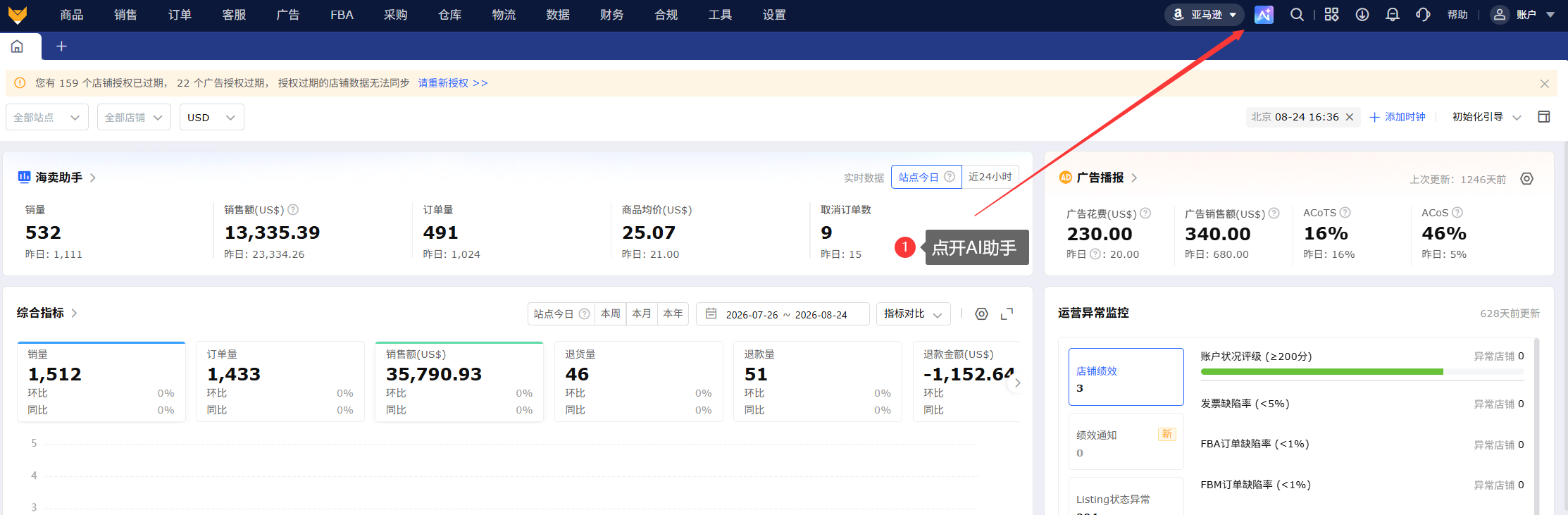Select the 订单量 1,433 metric card
Viewport: 1568px width, 515px height.
pos(280,382)
